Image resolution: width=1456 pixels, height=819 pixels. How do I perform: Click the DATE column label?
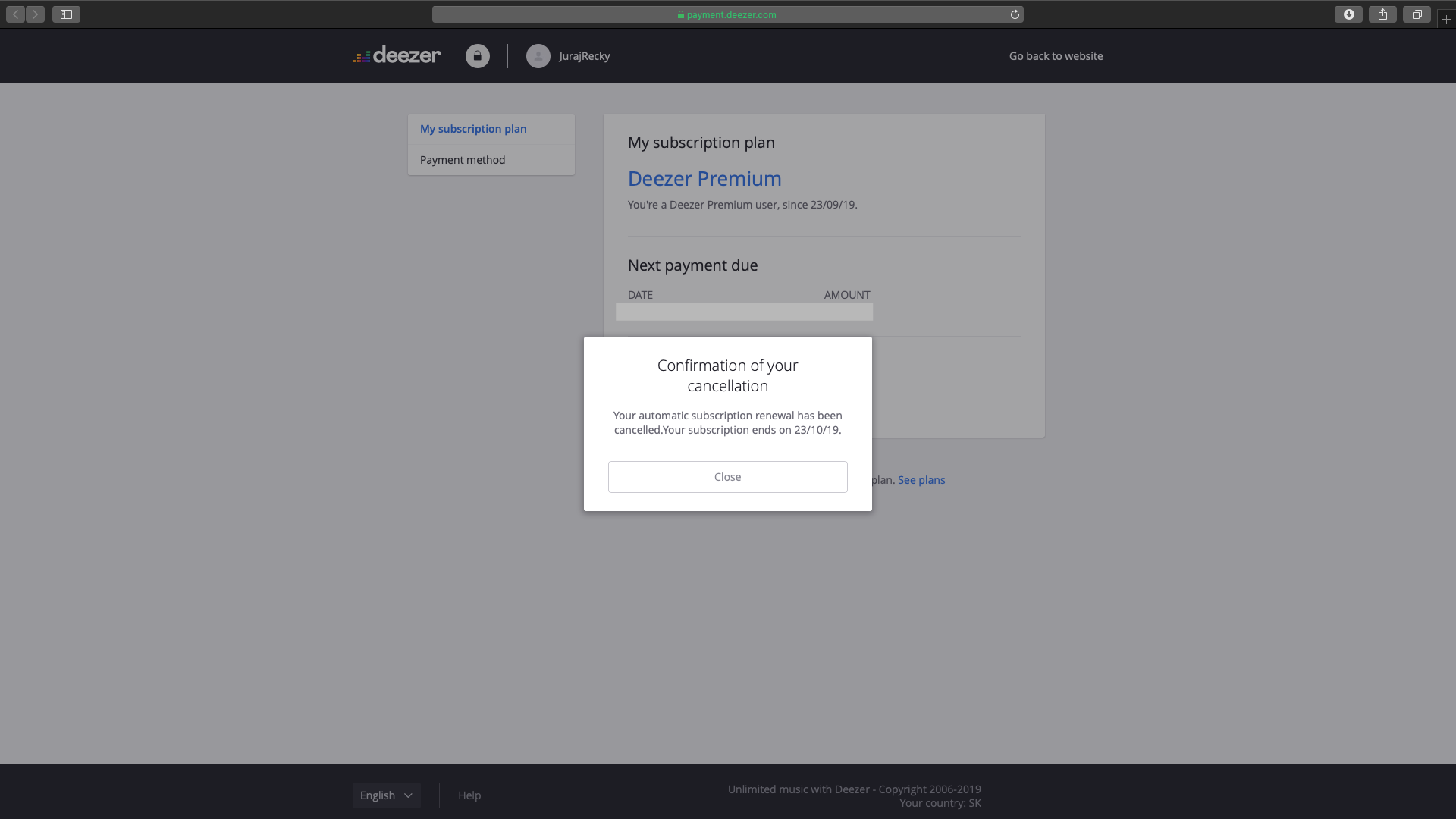[640, 295]
